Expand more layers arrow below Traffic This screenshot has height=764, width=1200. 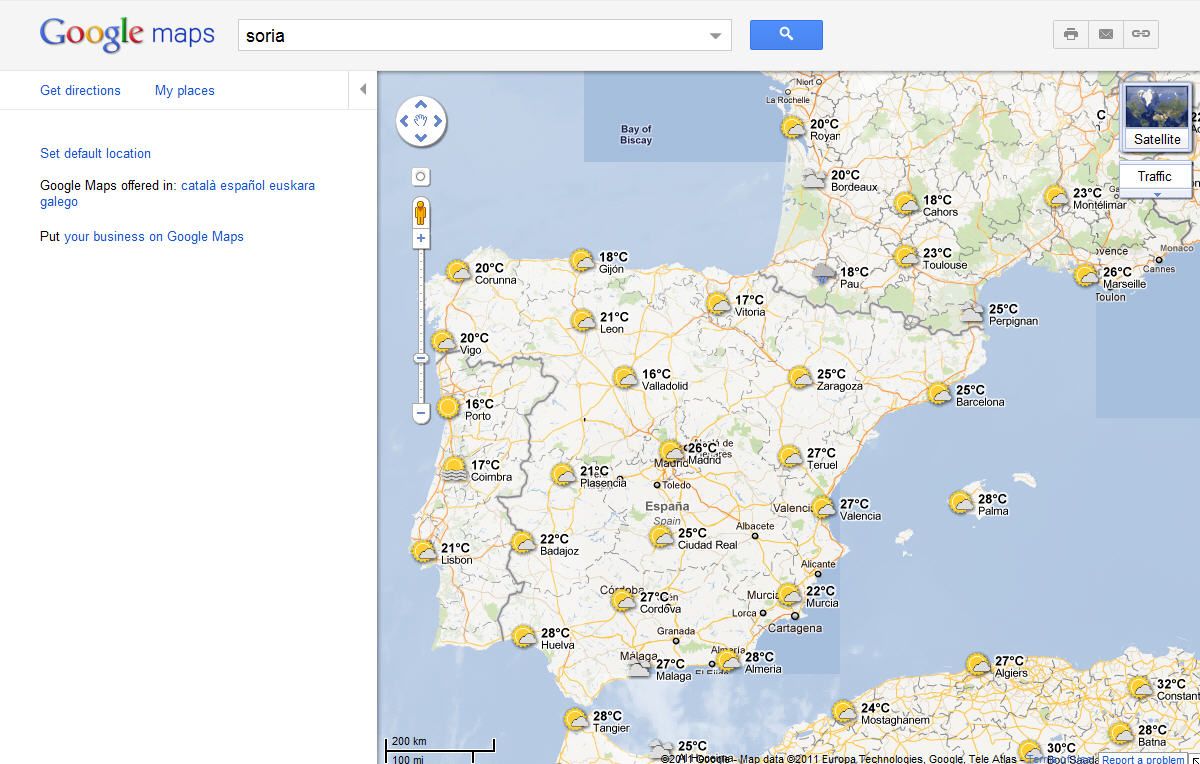coord(1156,194)
